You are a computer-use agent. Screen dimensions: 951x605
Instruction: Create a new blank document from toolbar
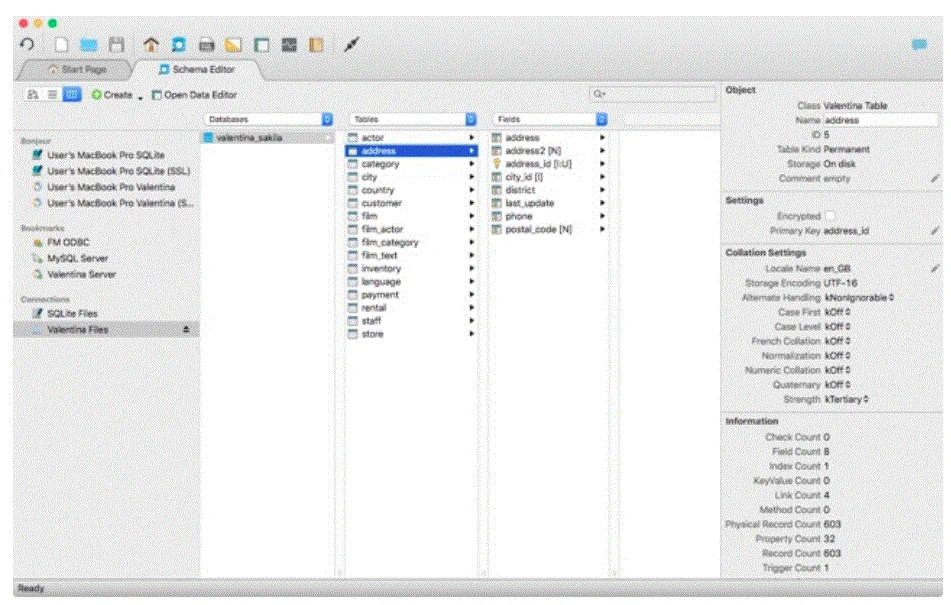[x=61, y=45]
